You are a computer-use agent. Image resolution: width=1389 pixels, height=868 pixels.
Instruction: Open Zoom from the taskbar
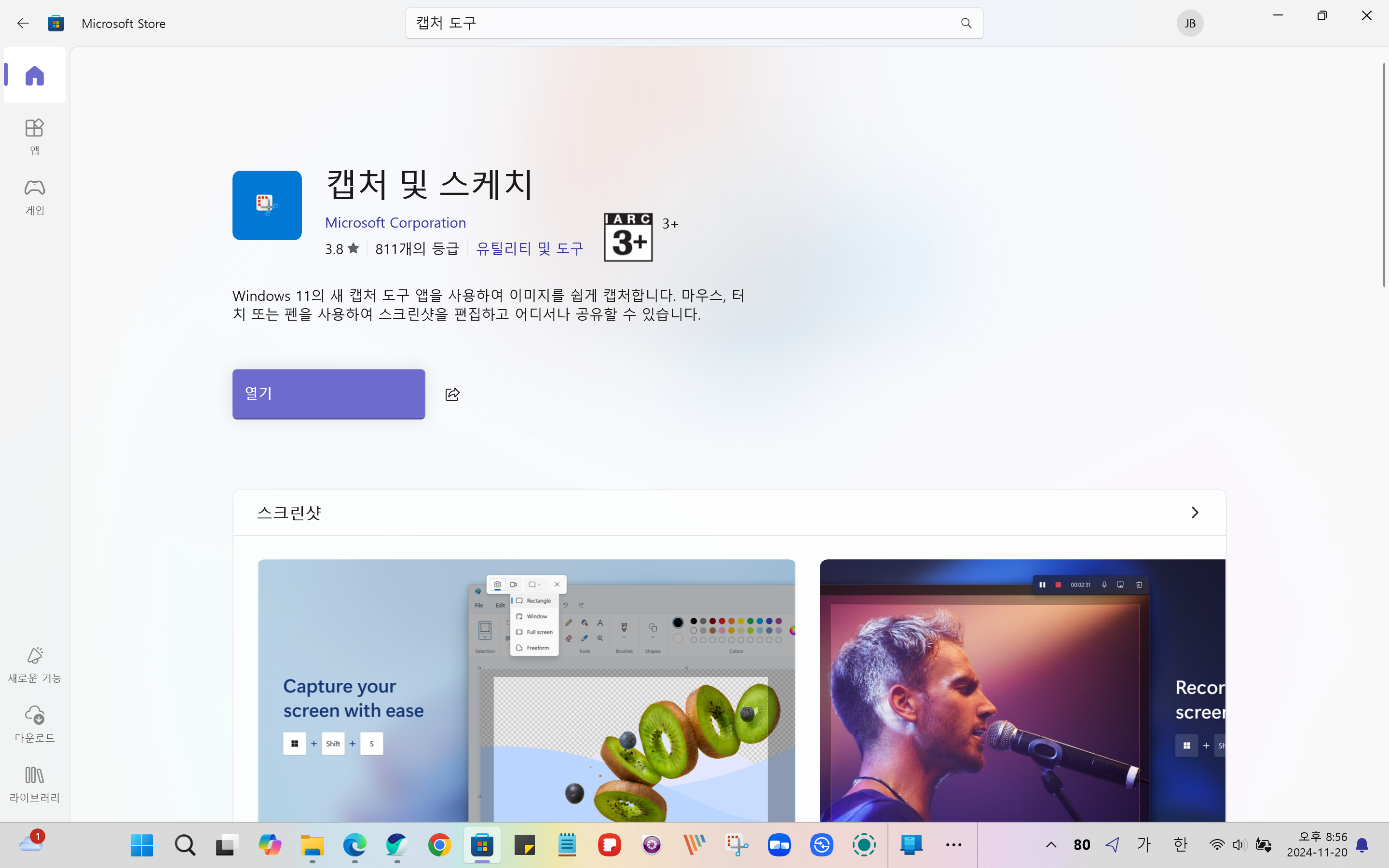click(x=779, y=845)
